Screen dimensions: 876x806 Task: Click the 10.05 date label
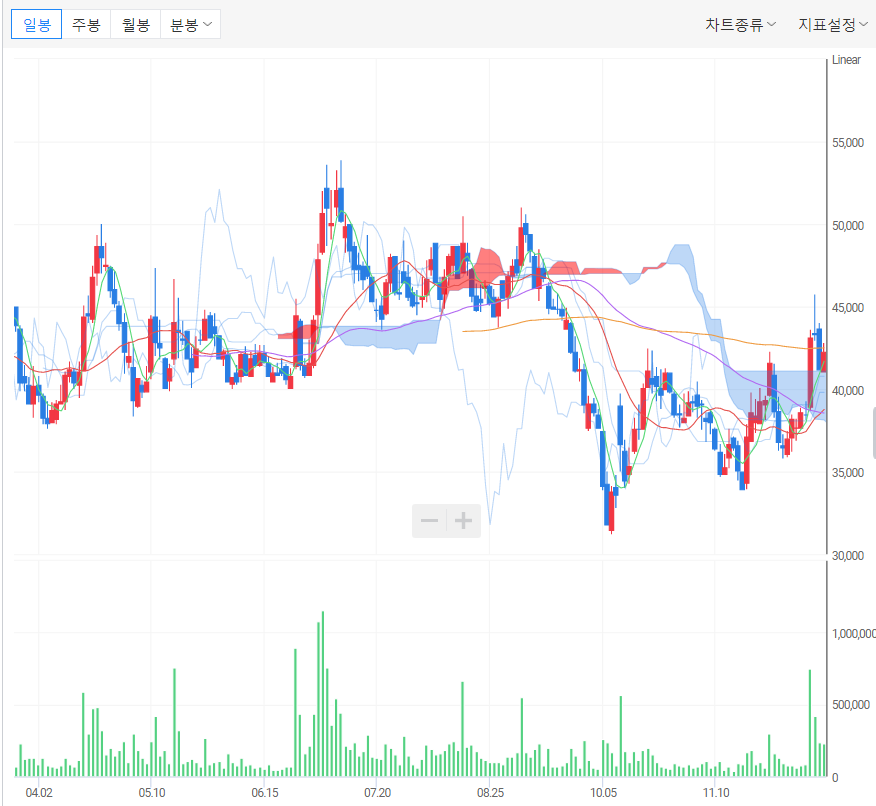[x=603, y=793]
